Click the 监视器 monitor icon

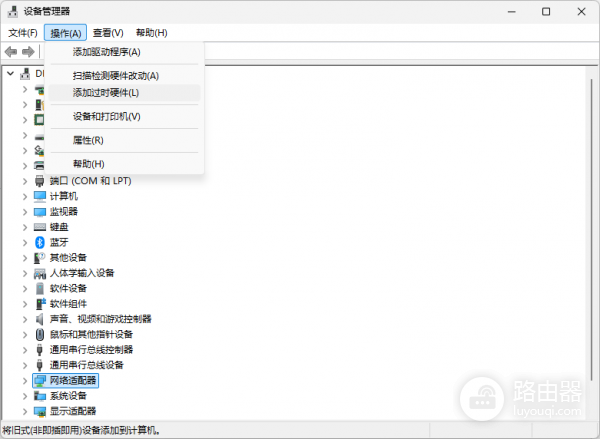(x=40, y=212)
